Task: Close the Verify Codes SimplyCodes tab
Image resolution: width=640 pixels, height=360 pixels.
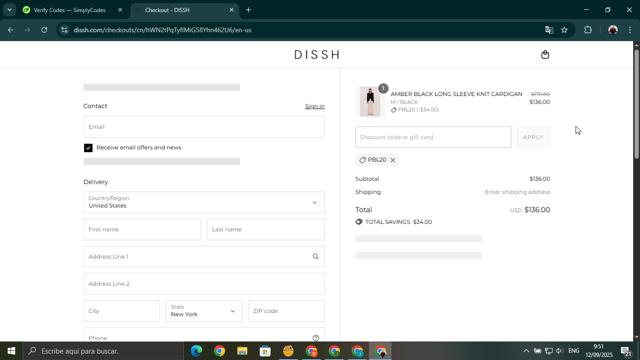Action: [x=120, y=10]
